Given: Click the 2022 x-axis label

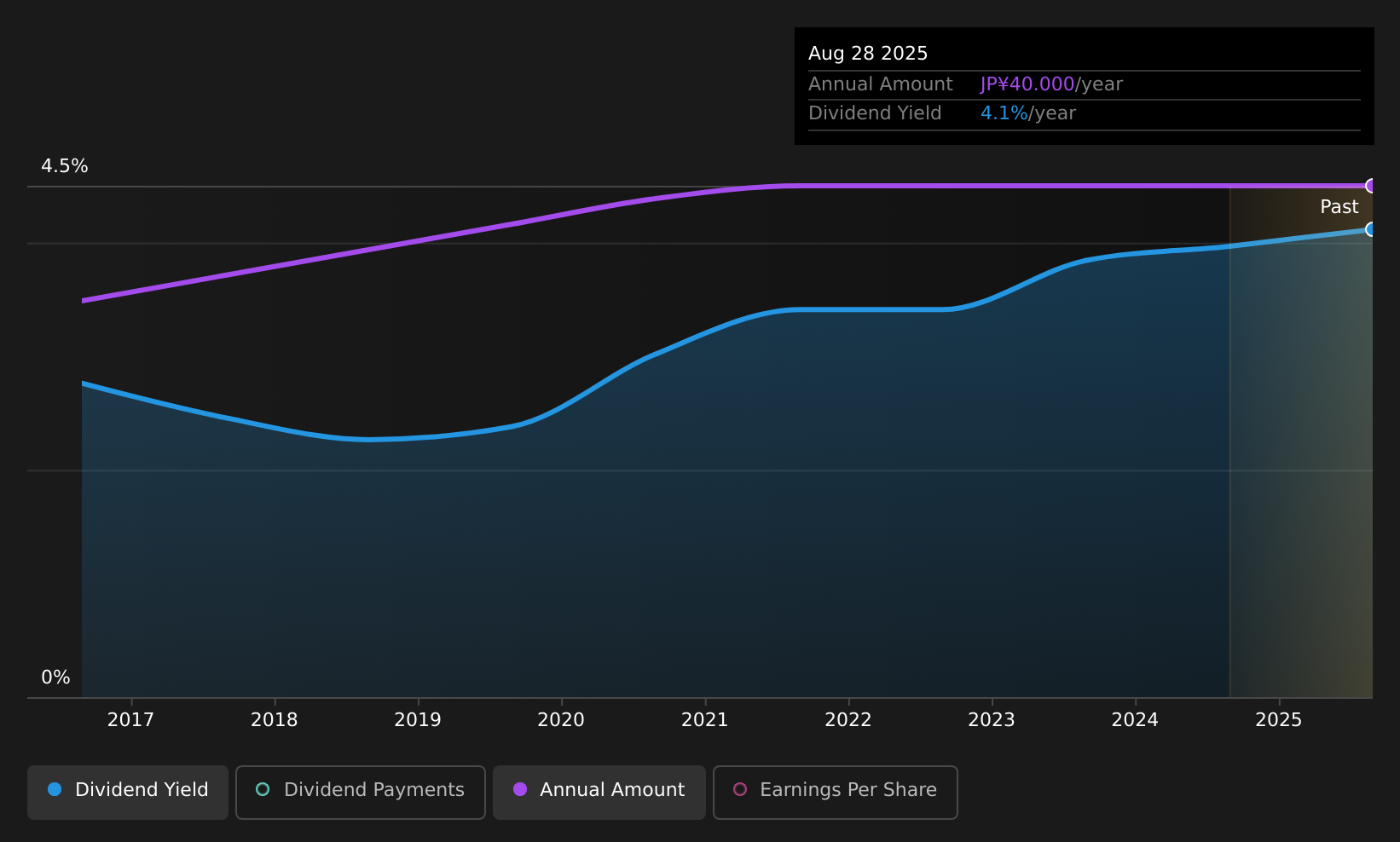Looking at the screenshot, I should [x=848, y=720].
